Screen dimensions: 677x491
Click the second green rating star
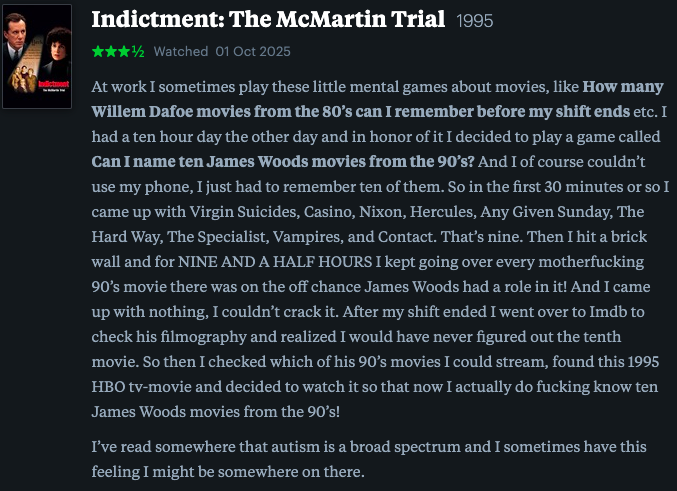point(108,51)
